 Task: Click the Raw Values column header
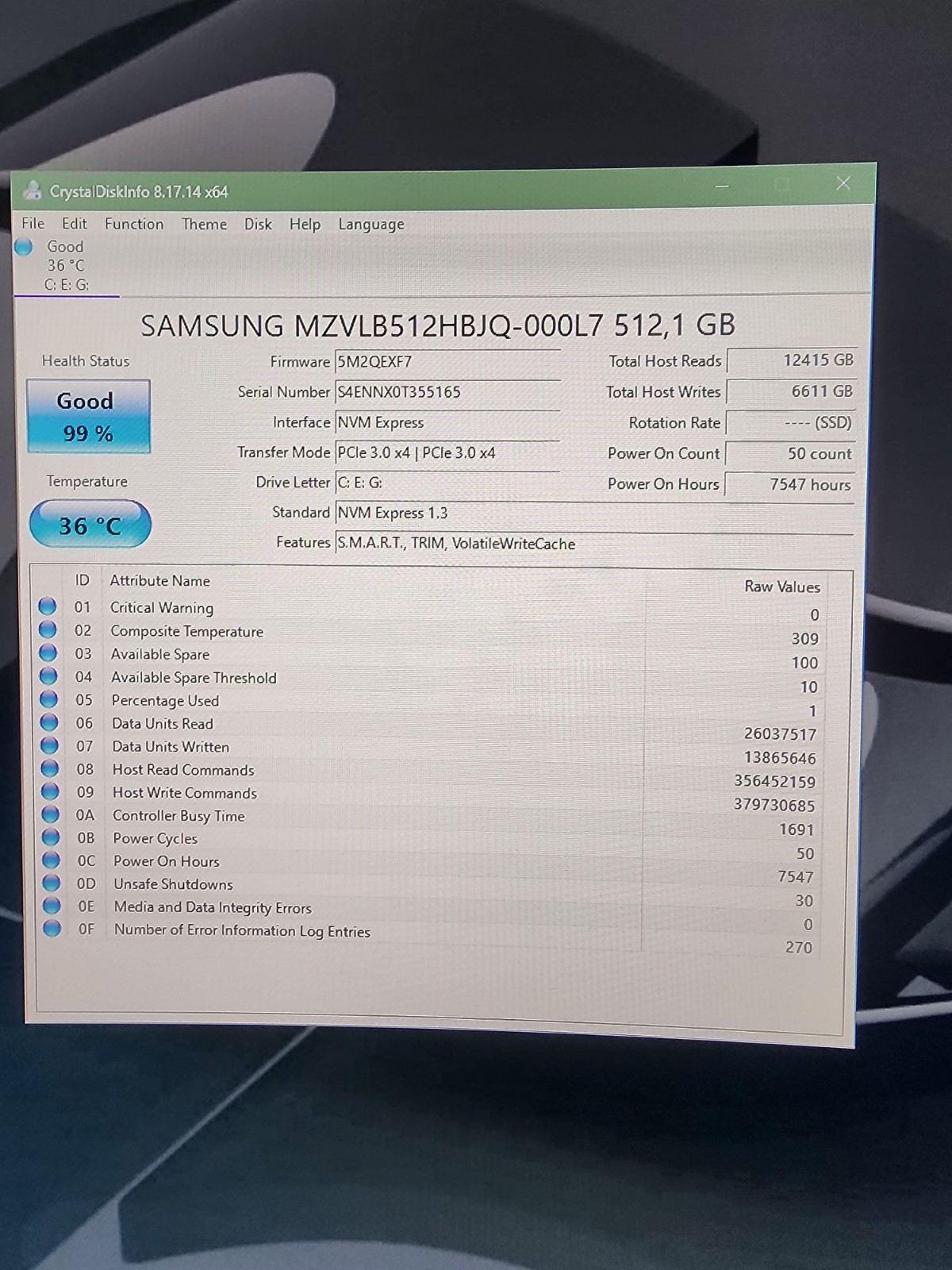point(782,587)
